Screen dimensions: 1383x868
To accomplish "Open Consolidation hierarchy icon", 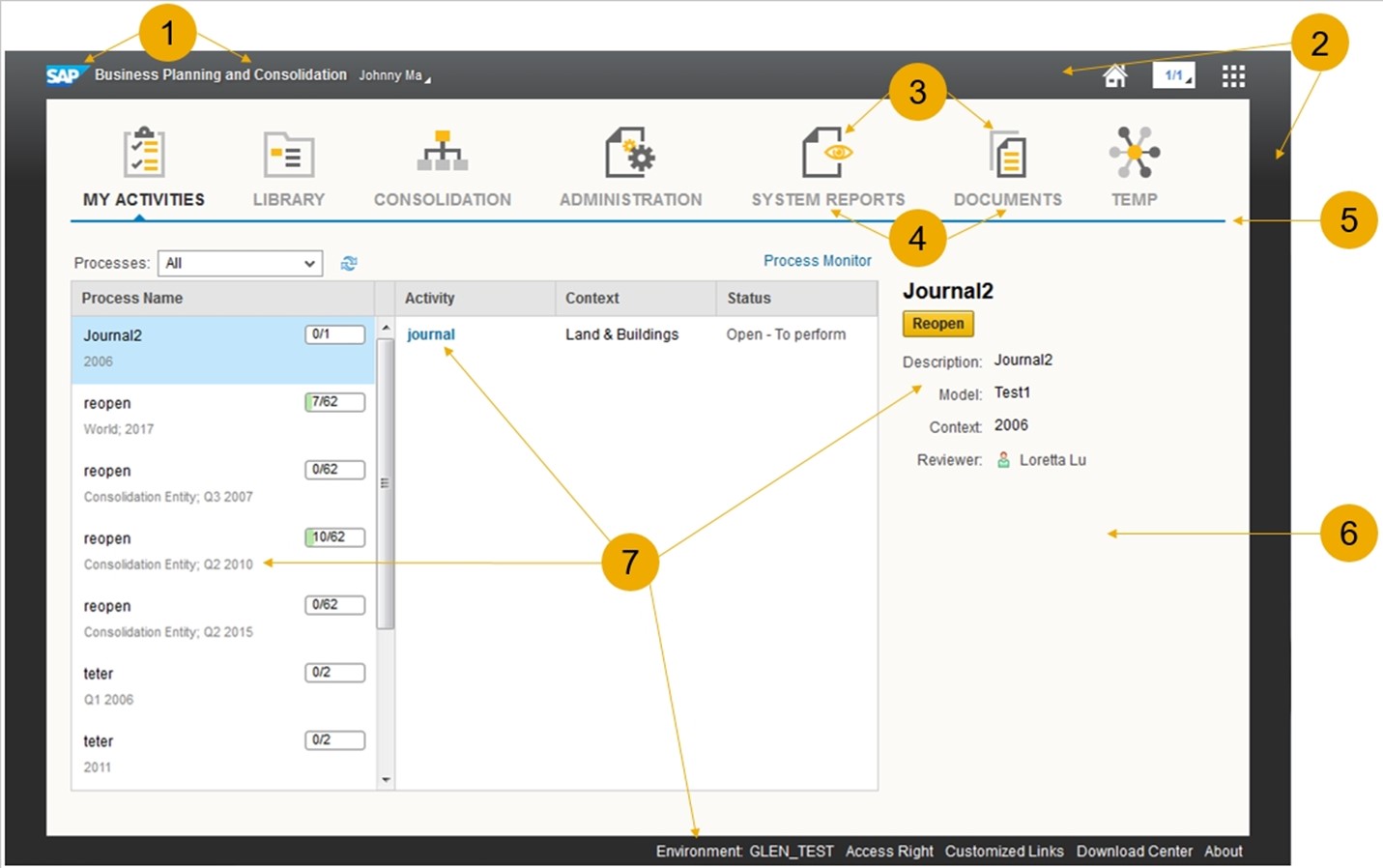I will tap(443, 153).
